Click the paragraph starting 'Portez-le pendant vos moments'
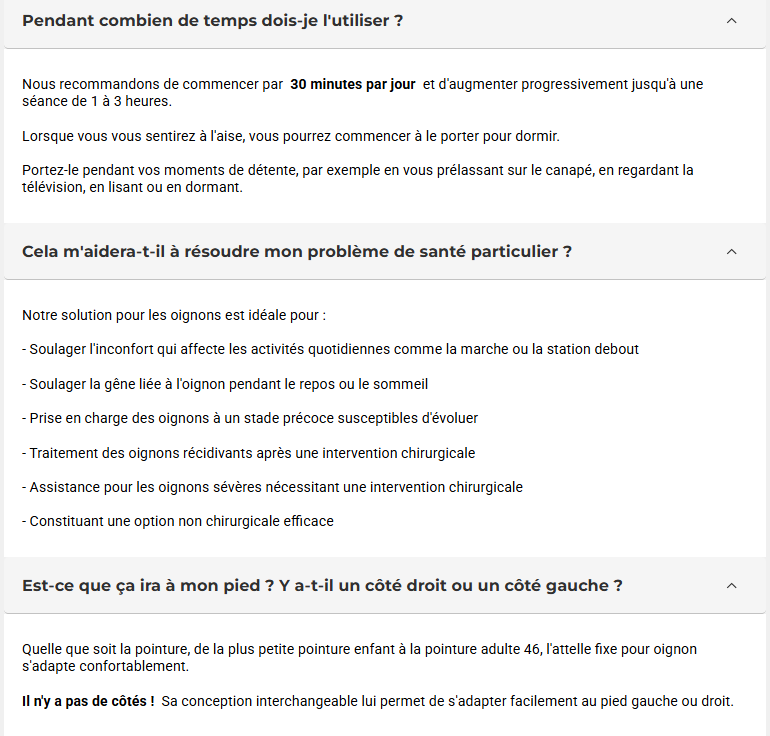Image resolution: width=770 pixels, height=736 pixels. 358,179
